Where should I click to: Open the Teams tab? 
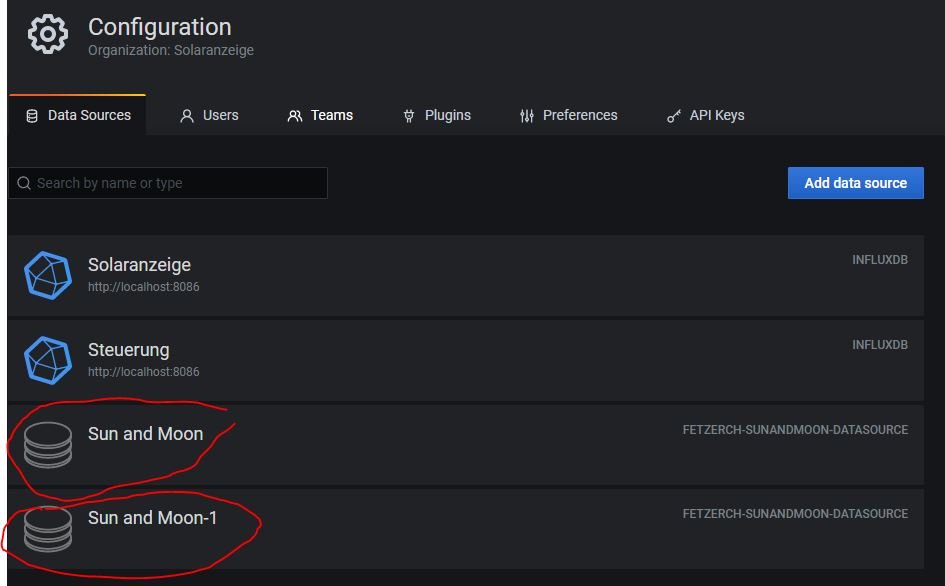[x=320, y=115]
